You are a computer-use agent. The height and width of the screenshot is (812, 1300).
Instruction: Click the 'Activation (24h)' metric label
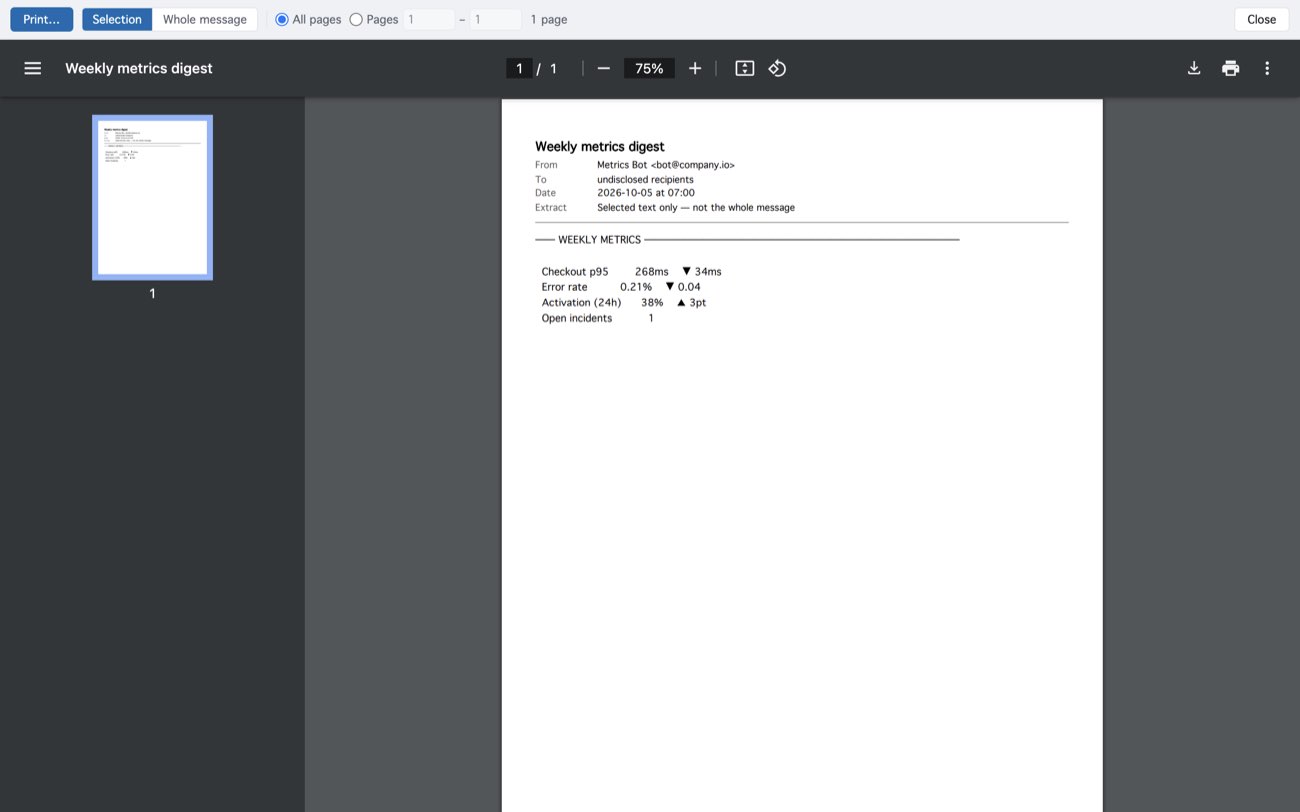tap(582, 303)
